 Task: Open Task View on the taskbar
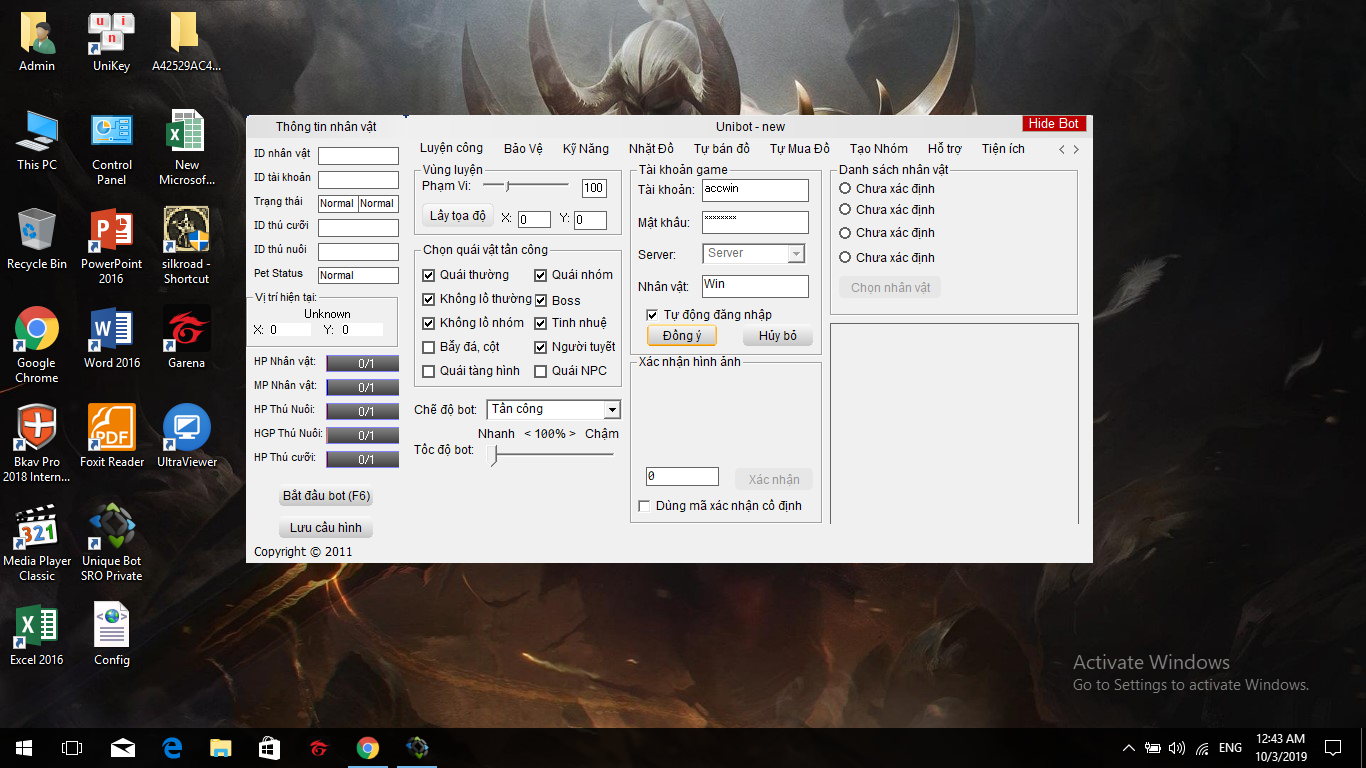(72, 748)
